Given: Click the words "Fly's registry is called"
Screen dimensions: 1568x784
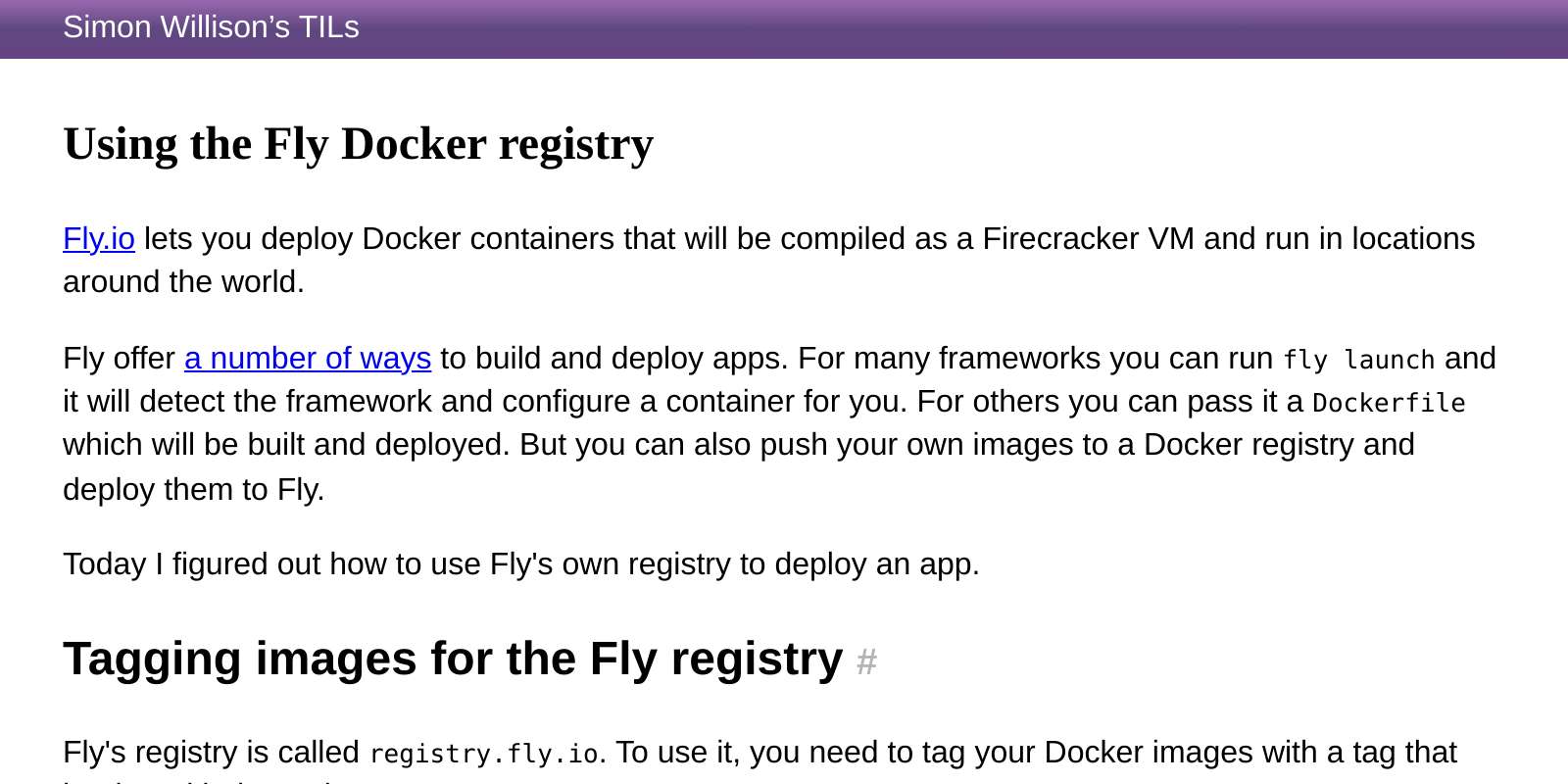Looking at the screenshot, I should [x=211, y=752].
